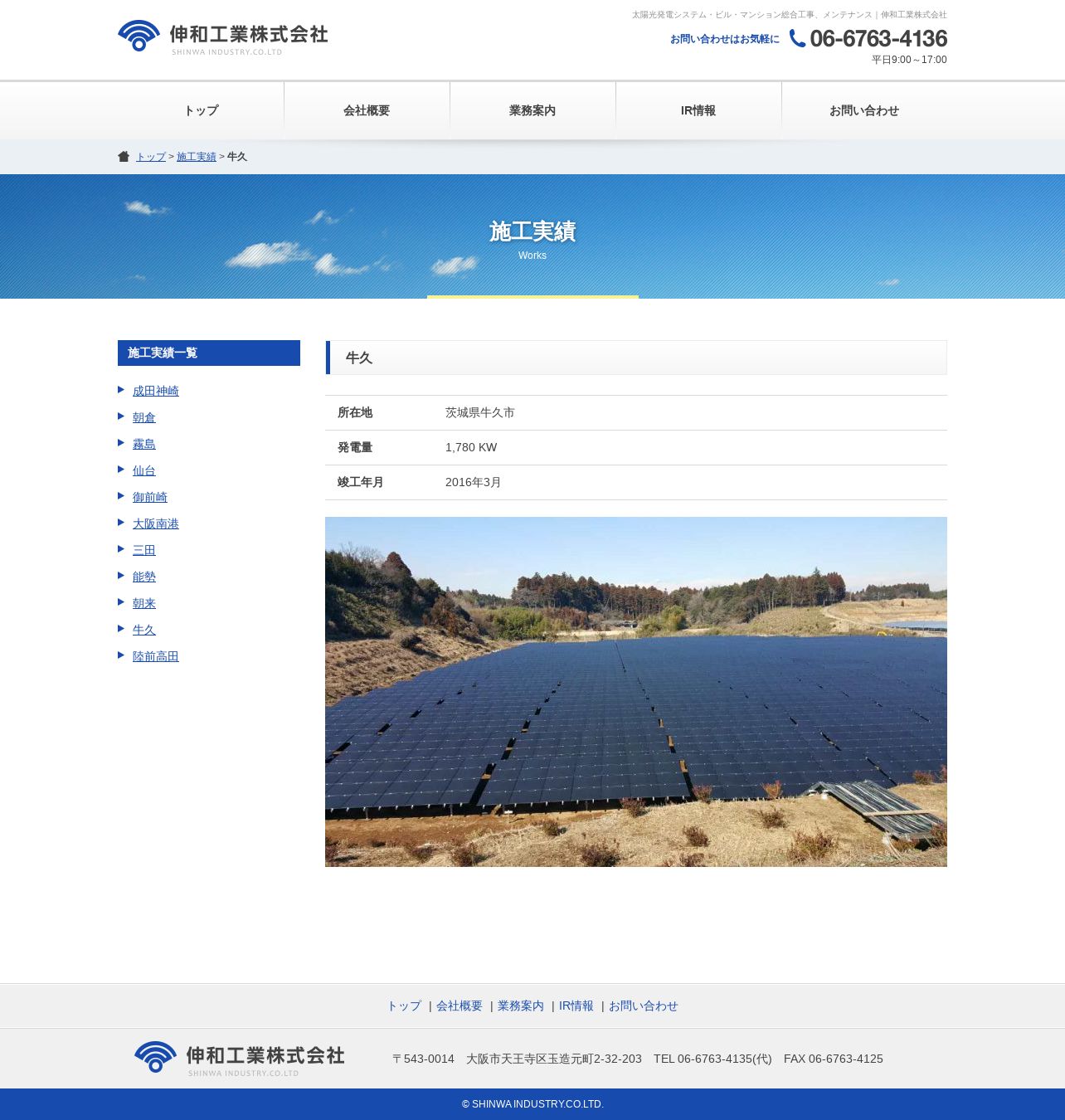Click the 06-6763-4136 phone number
Image resolution: width=1065 pixels, height=1120 pixels.
point(878,38)
